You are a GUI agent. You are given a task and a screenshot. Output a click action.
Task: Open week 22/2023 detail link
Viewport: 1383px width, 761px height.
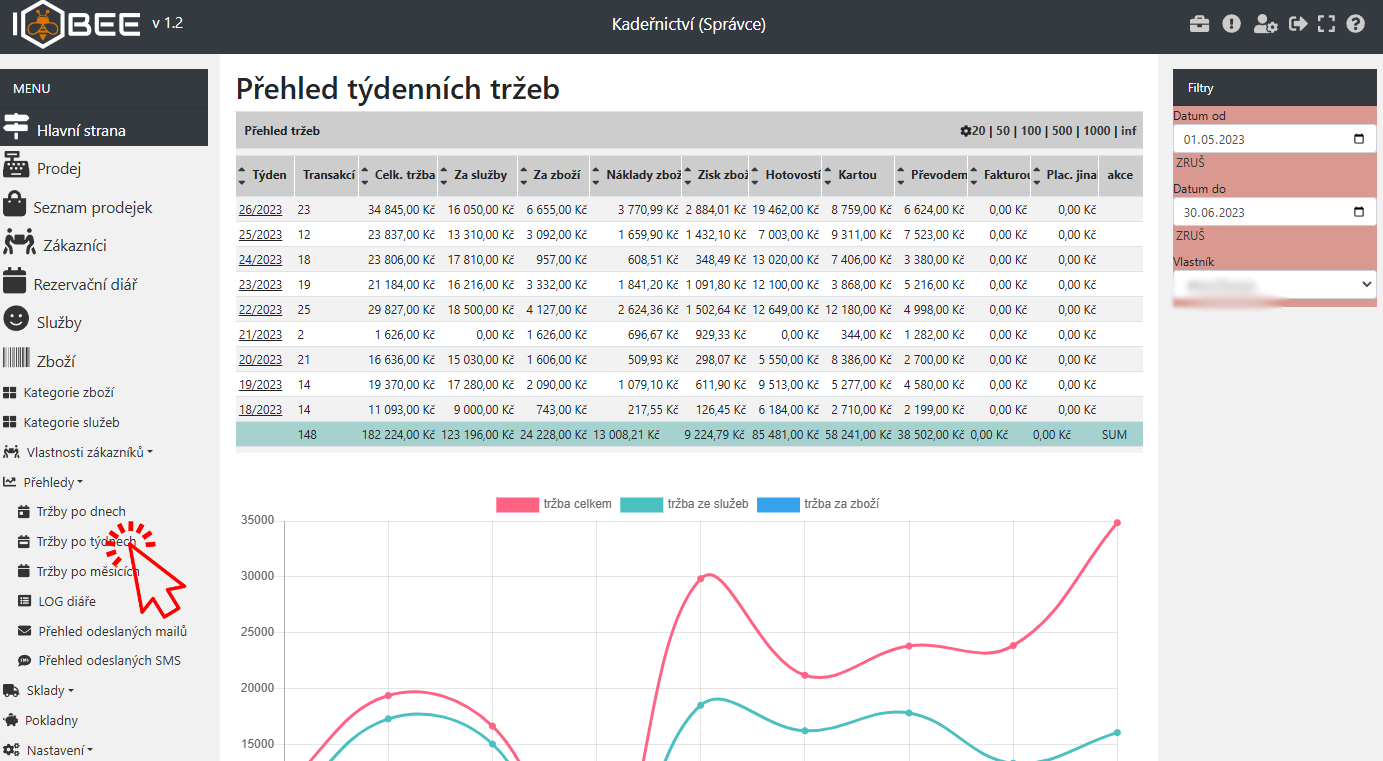pyautogui.click(x=260, y=310)
